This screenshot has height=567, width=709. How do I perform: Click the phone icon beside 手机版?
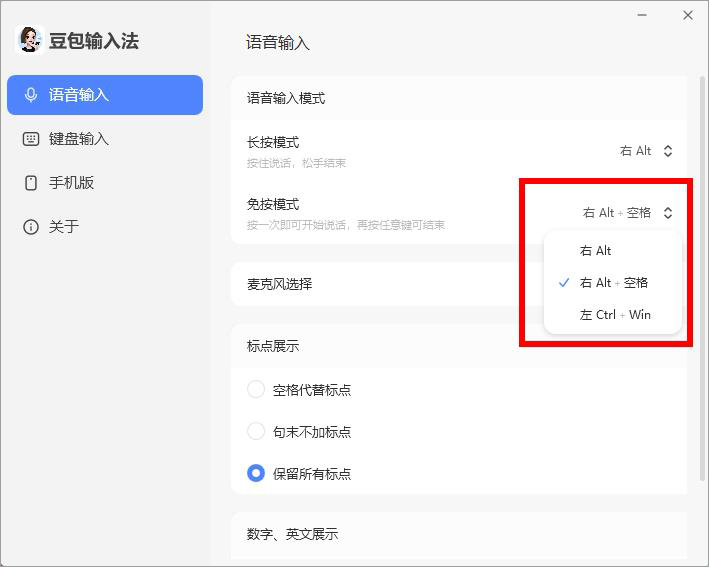[x=31, y=183]
